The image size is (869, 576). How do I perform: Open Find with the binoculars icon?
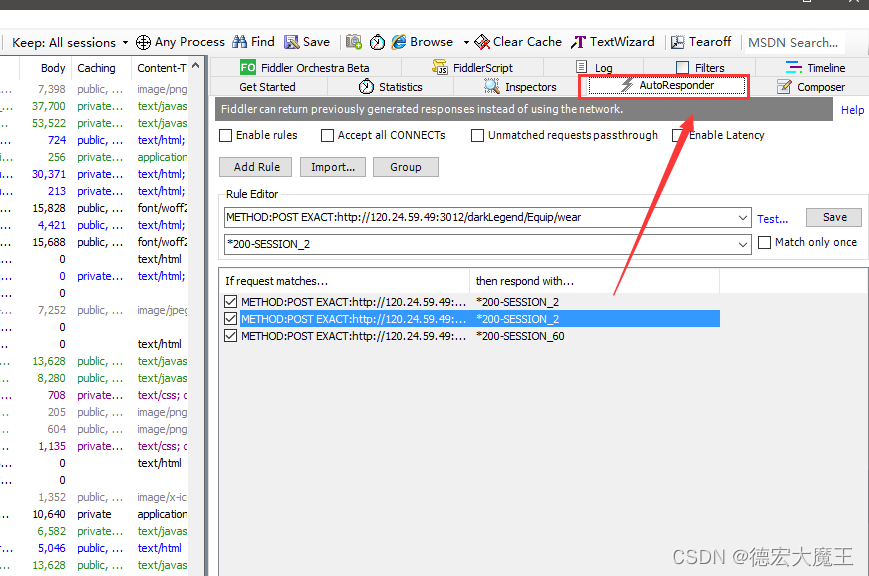click(239, 42)
